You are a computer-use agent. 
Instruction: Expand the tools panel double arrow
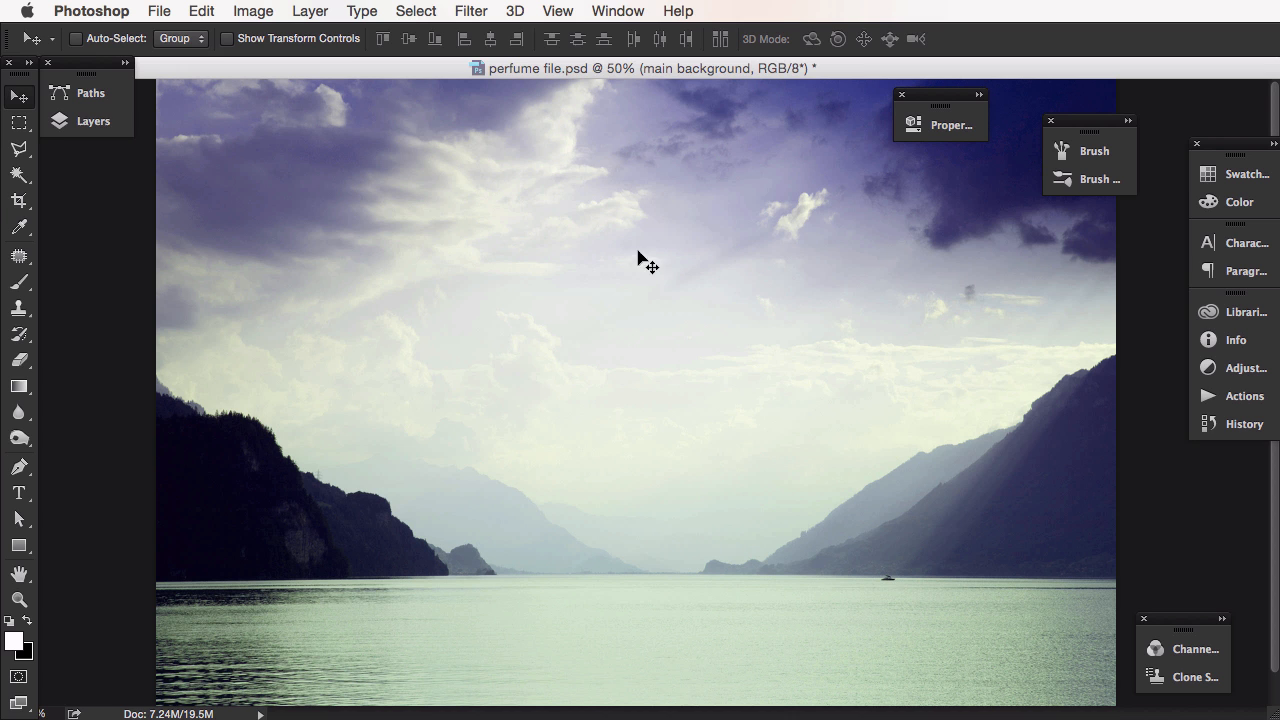coord(29,63)
